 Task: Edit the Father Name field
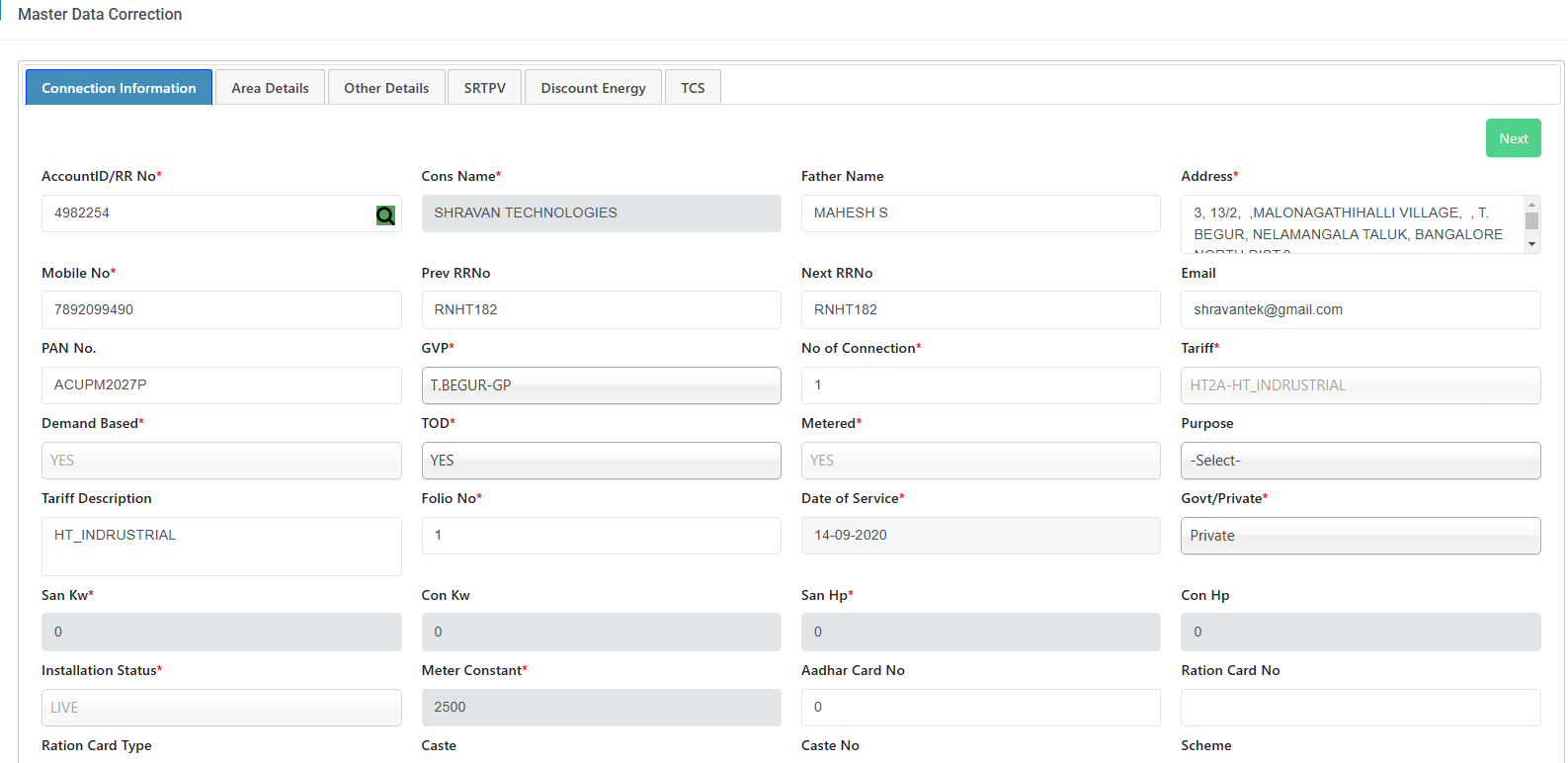pos(980,213)
